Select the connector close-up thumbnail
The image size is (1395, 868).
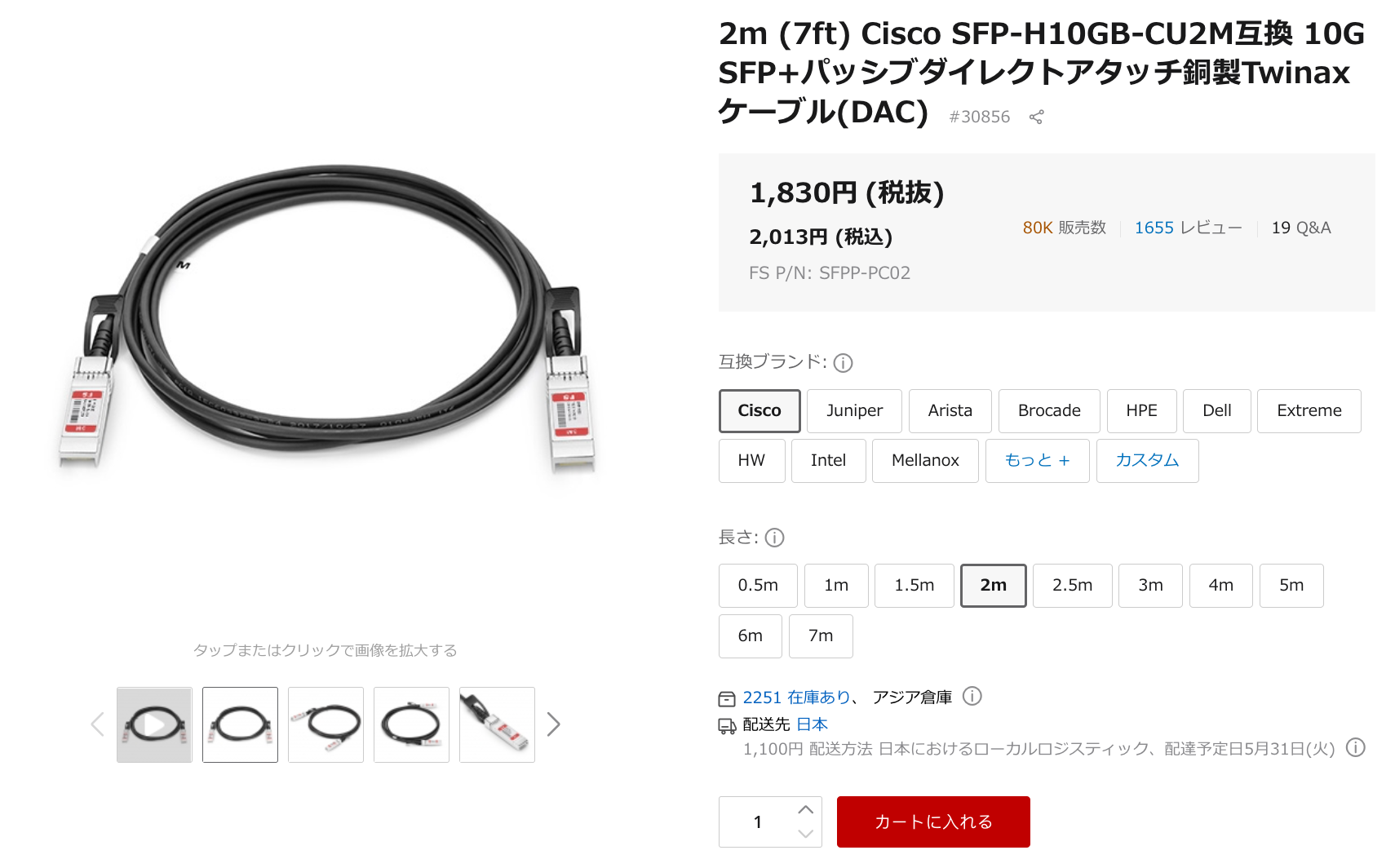click(497, 724)
